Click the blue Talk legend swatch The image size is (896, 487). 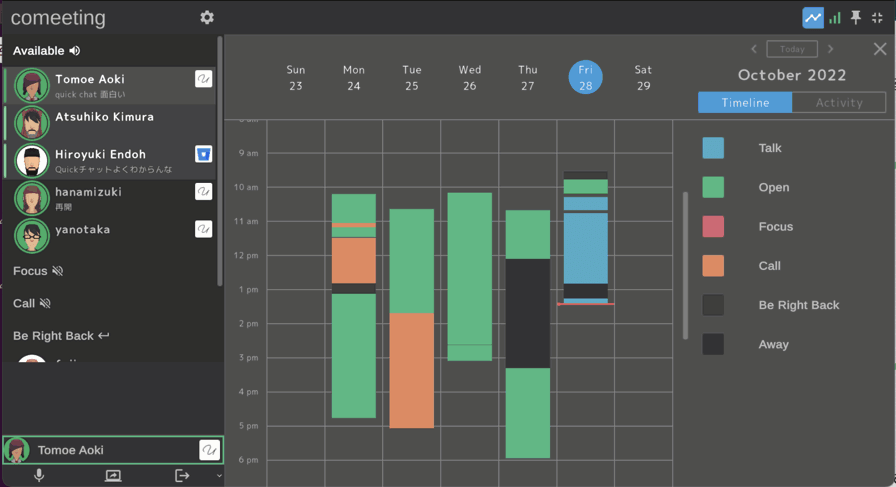coord(713,148)
